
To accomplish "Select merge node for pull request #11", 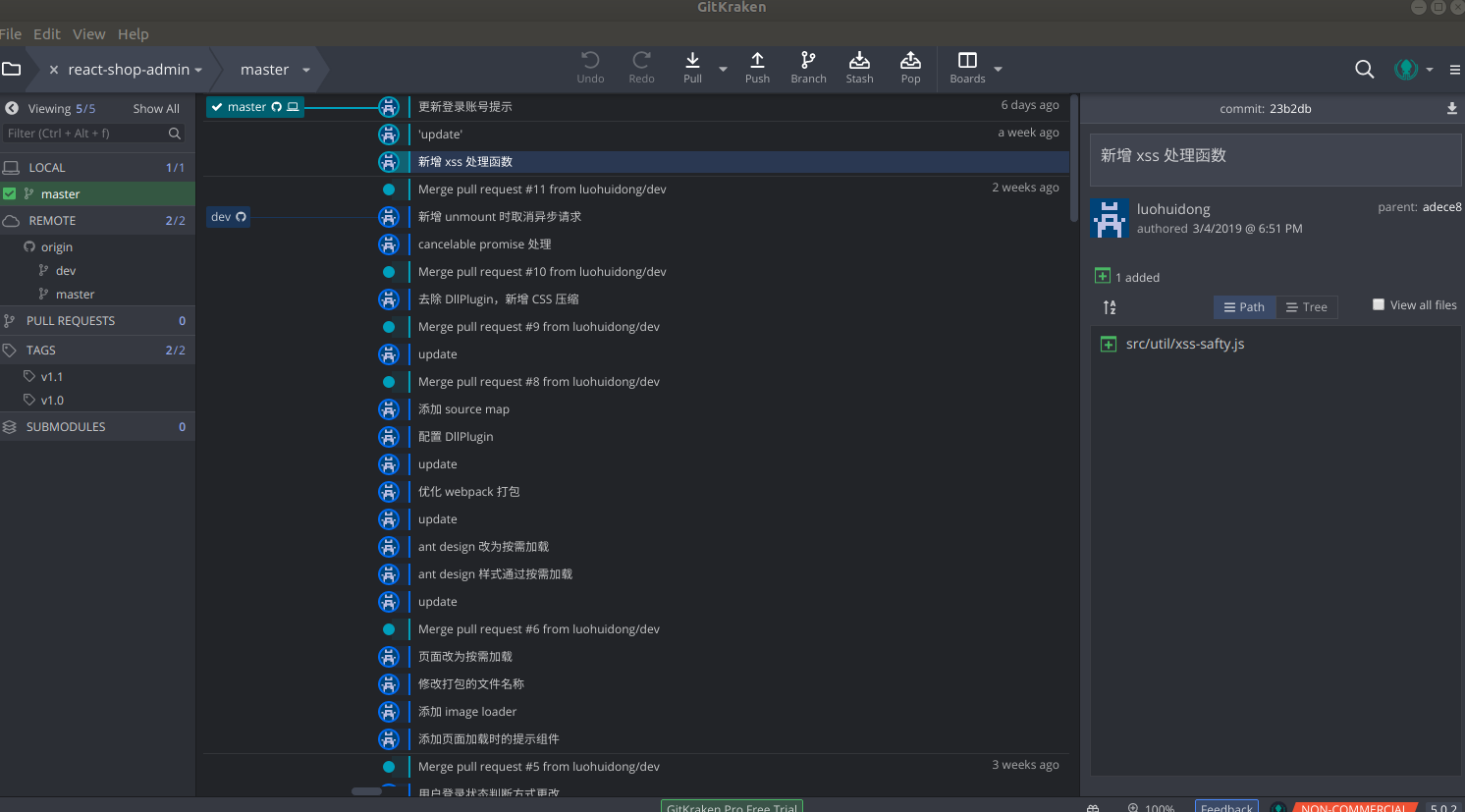I will click(x=389, y=189).
